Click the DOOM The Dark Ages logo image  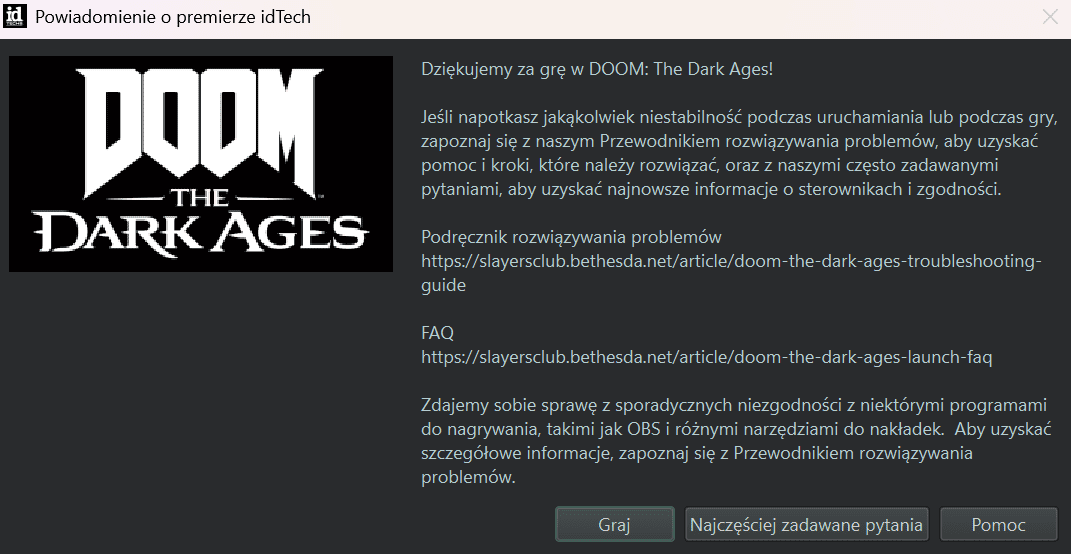[x=201, y=164]
